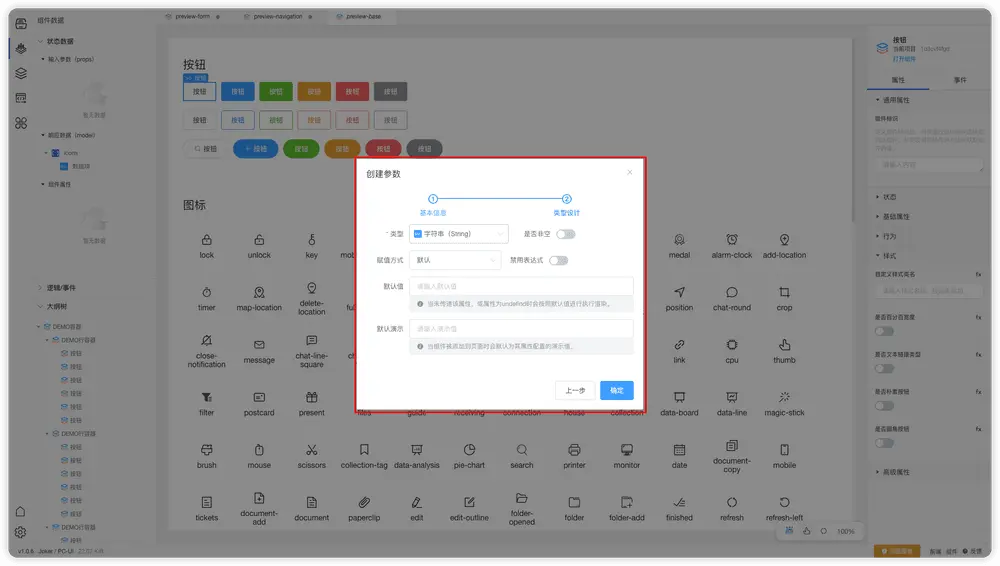Image resolution: width=1000 pixels, height=566 pixels.
Task: Click the command-style icon in left sidebar
Action: tap(21, 123)
